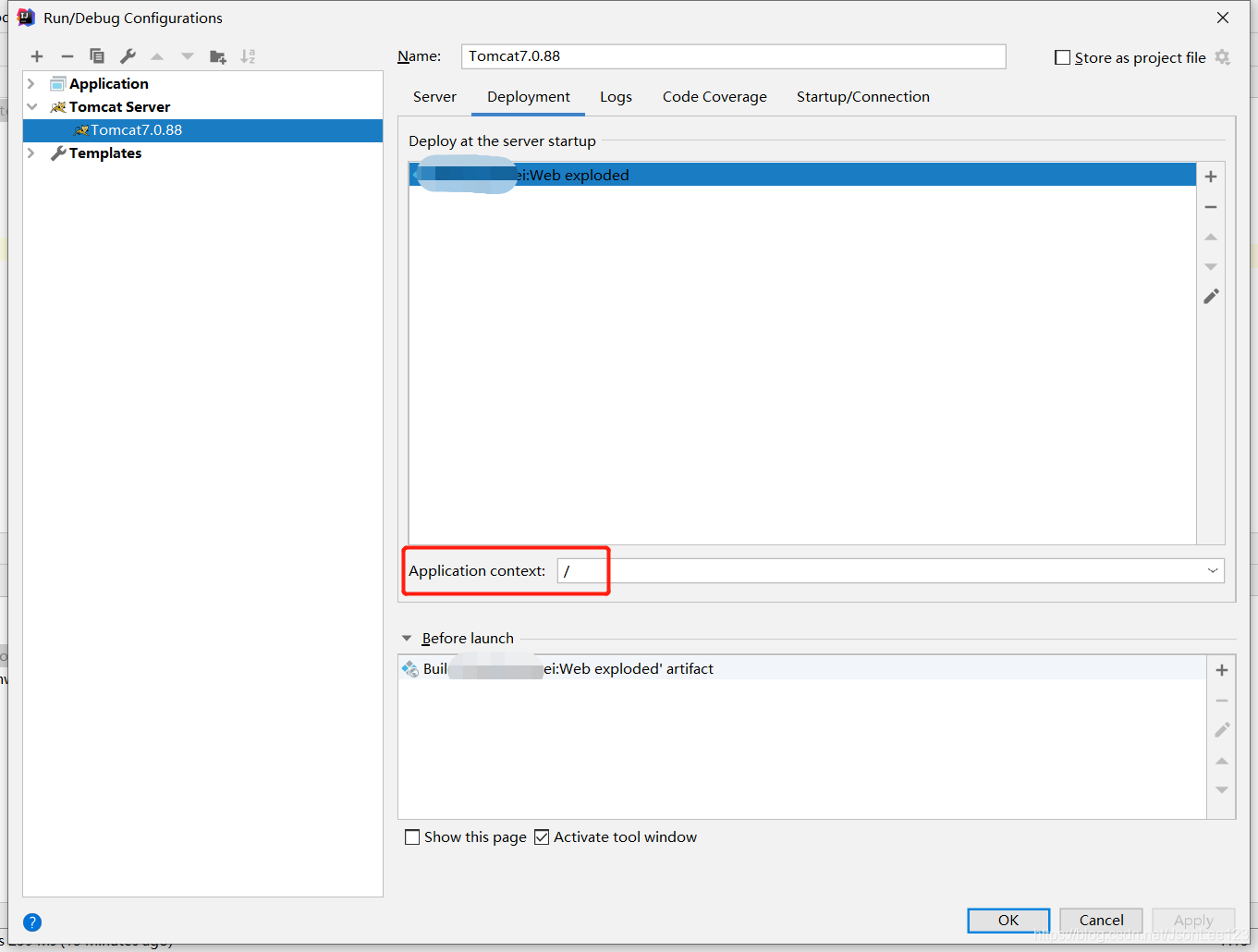Move Before launch task up arrow
Screen dimensions: 1258x952
point(1222,761)
